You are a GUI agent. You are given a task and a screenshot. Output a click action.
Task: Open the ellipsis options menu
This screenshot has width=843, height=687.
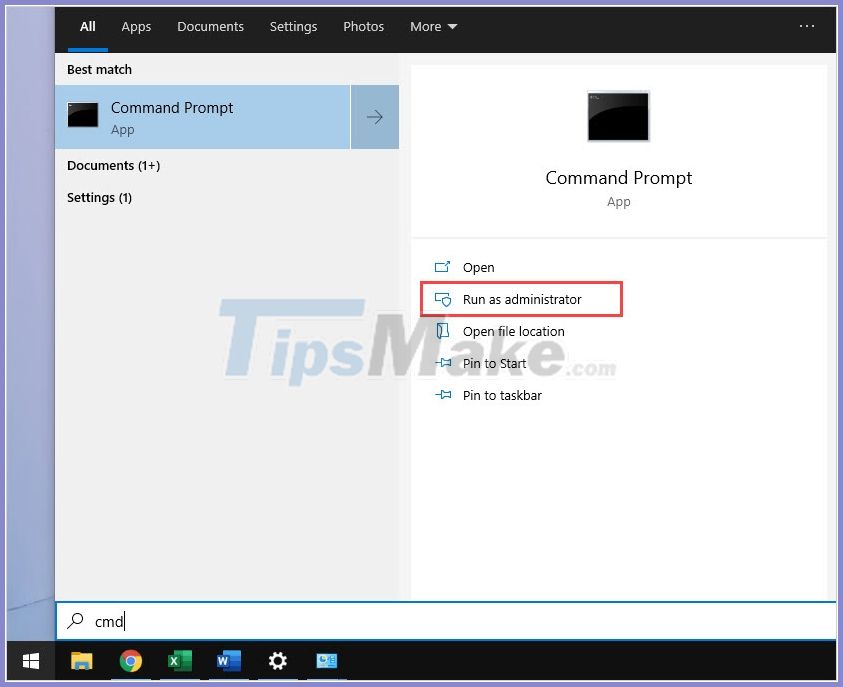807,24
